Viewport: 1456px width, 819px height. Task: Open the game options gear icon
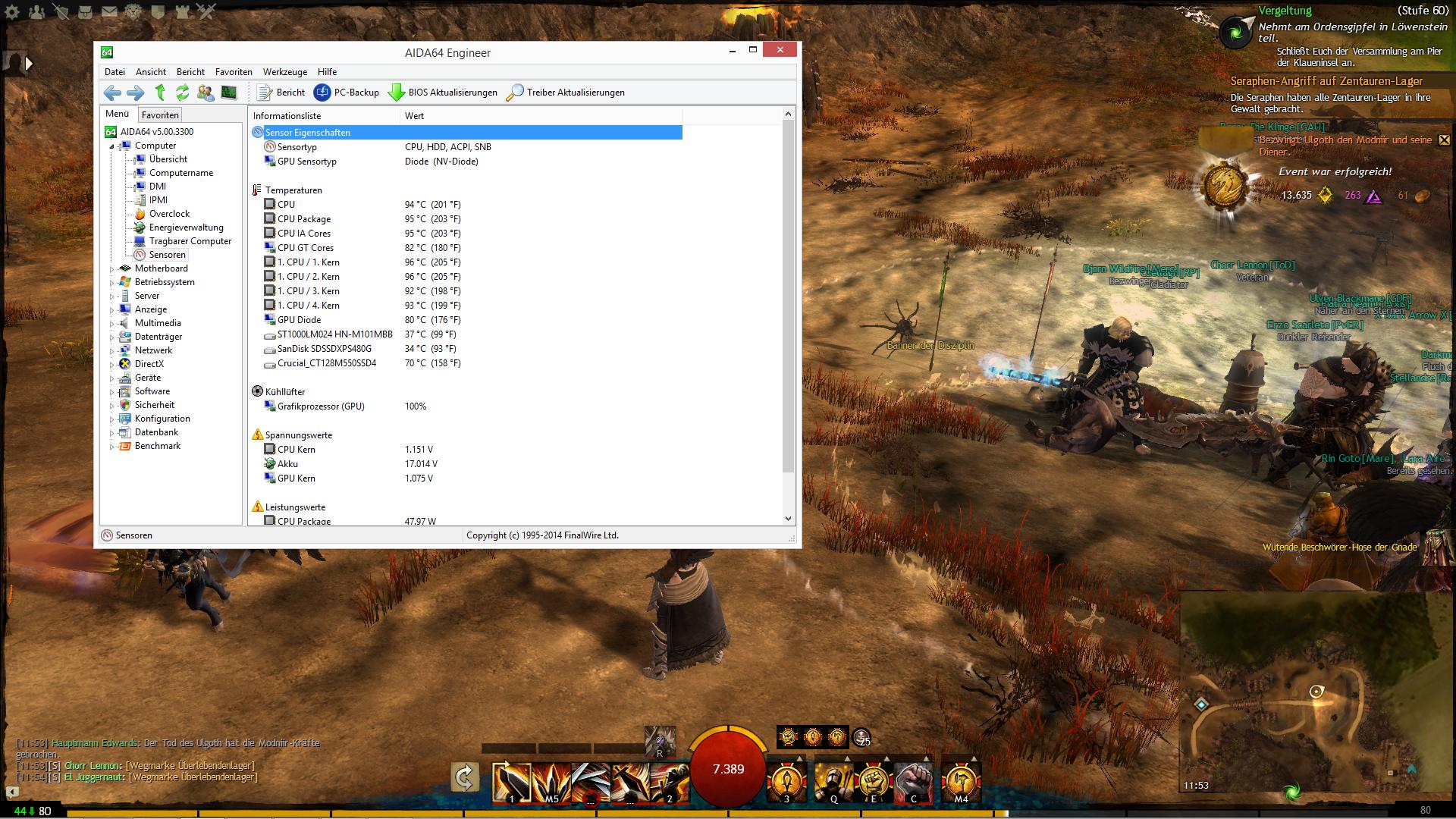(11, 11)
